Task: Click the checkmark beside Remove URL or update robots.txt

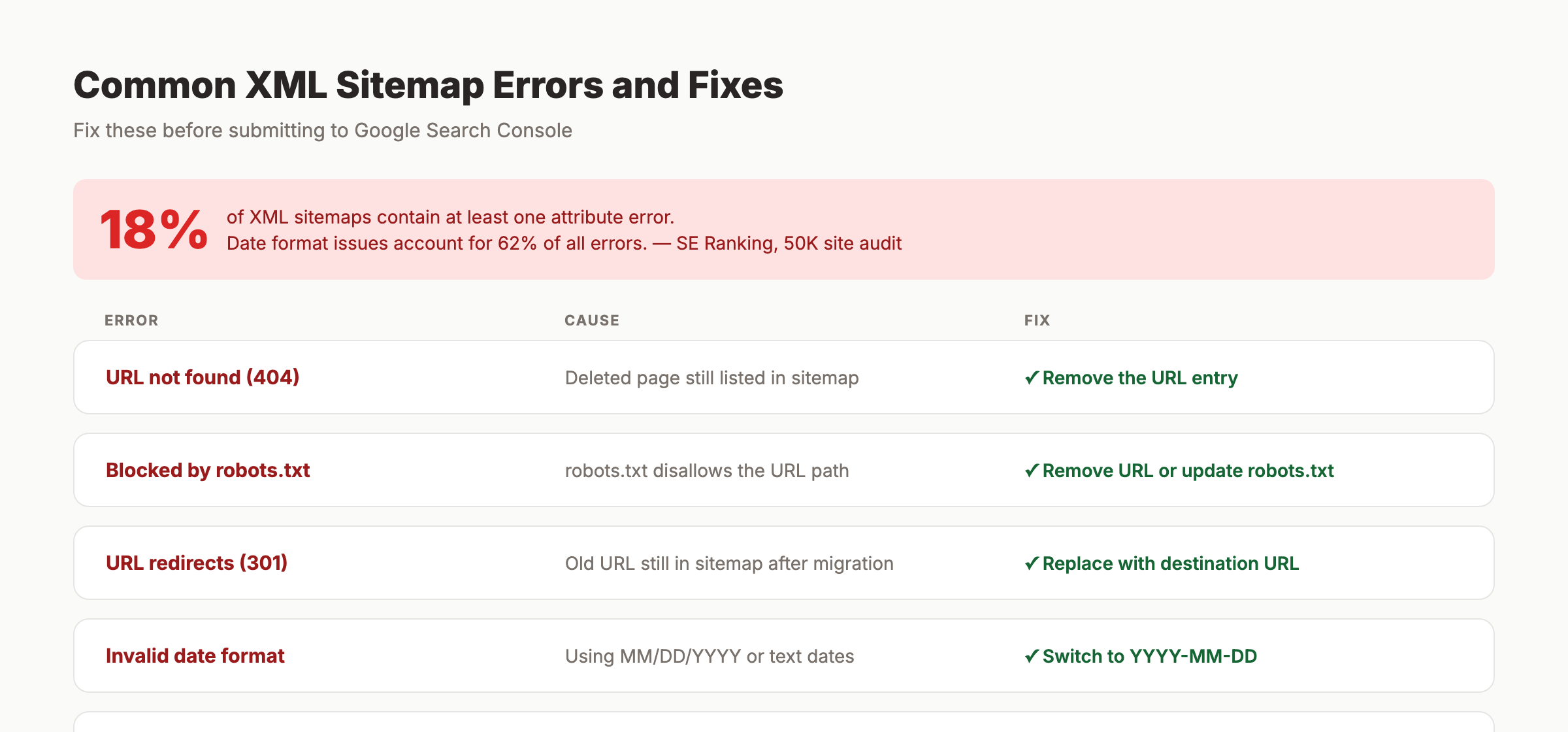Action: [x=1032, y=470]
